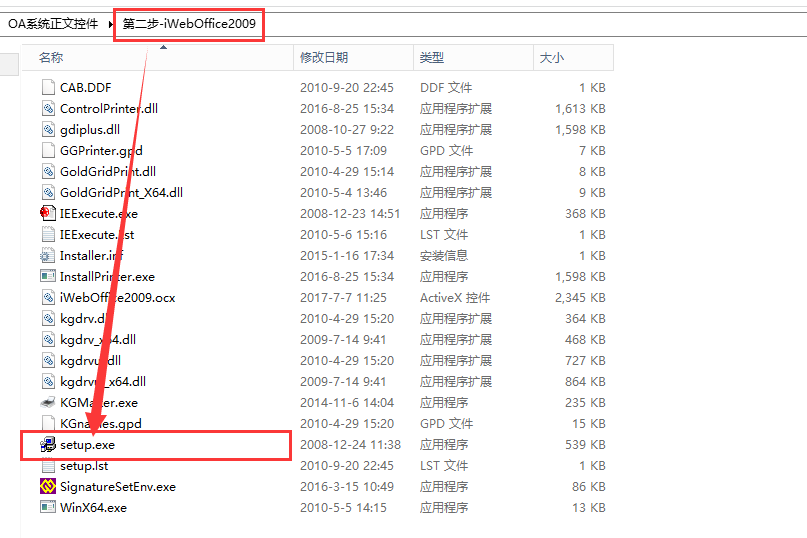The height and width of the screenshot is (538, 807).
Task: Click the setup.exe installer icon
Action: click(x=48, y=444)
